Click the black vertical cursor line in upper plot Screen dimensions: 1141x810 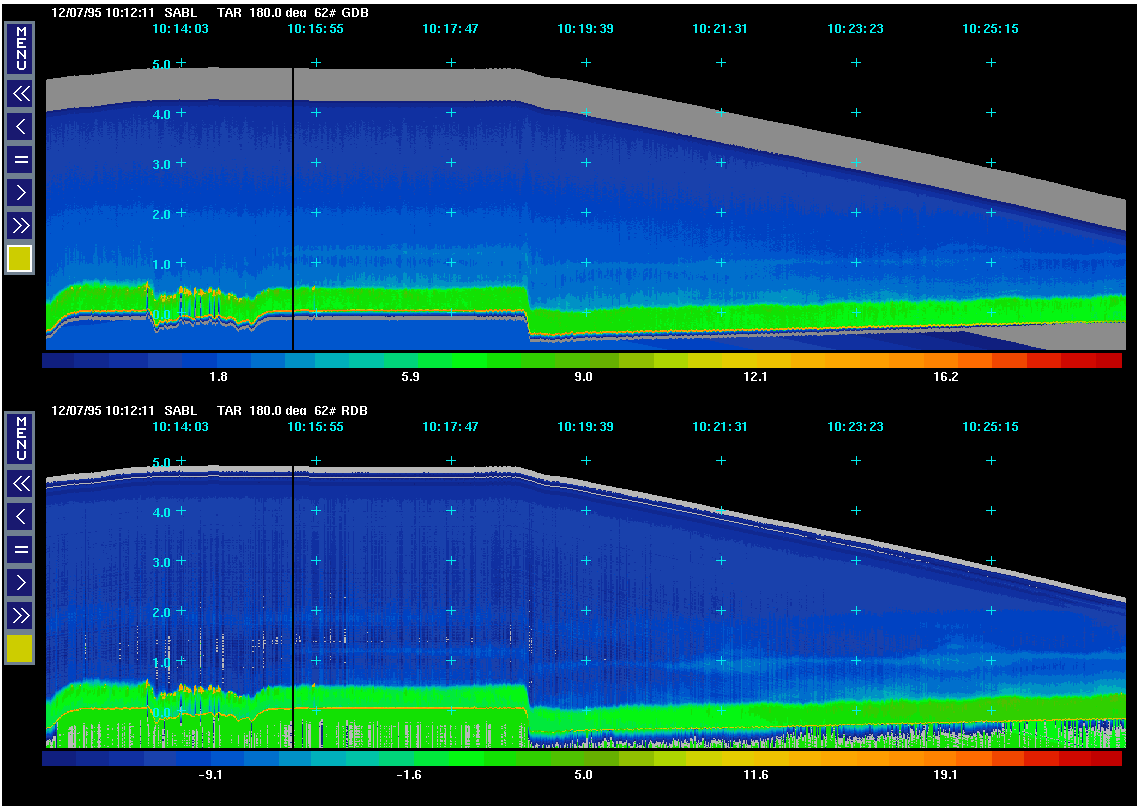(292, 200)
